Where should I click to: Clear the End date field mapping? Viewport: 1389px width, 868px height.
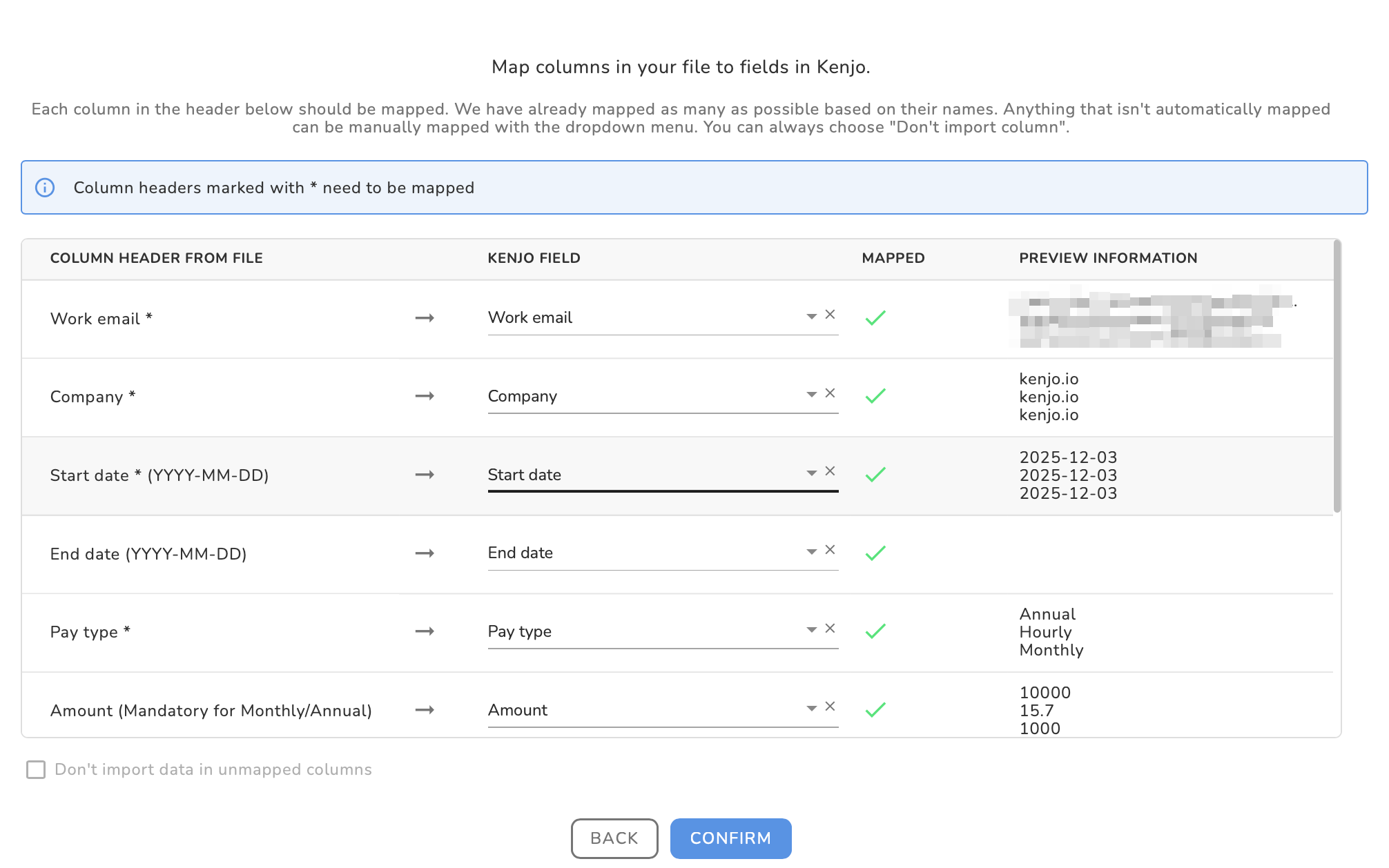pyautogui.click(x=830, y=550)
